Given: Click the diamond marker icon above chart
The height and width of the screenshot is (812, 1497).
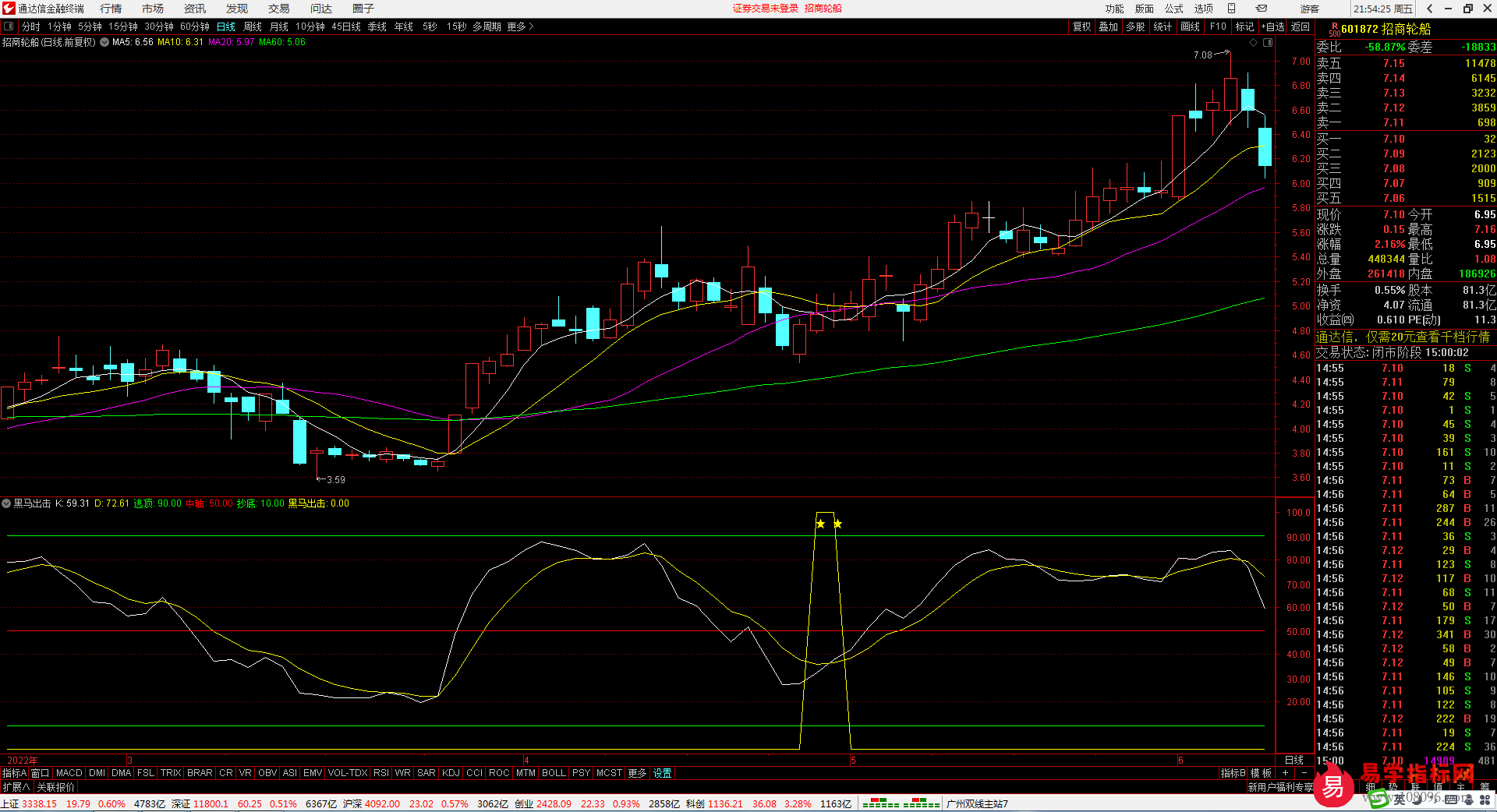Looking at the screenshot, I should 1254,42.
